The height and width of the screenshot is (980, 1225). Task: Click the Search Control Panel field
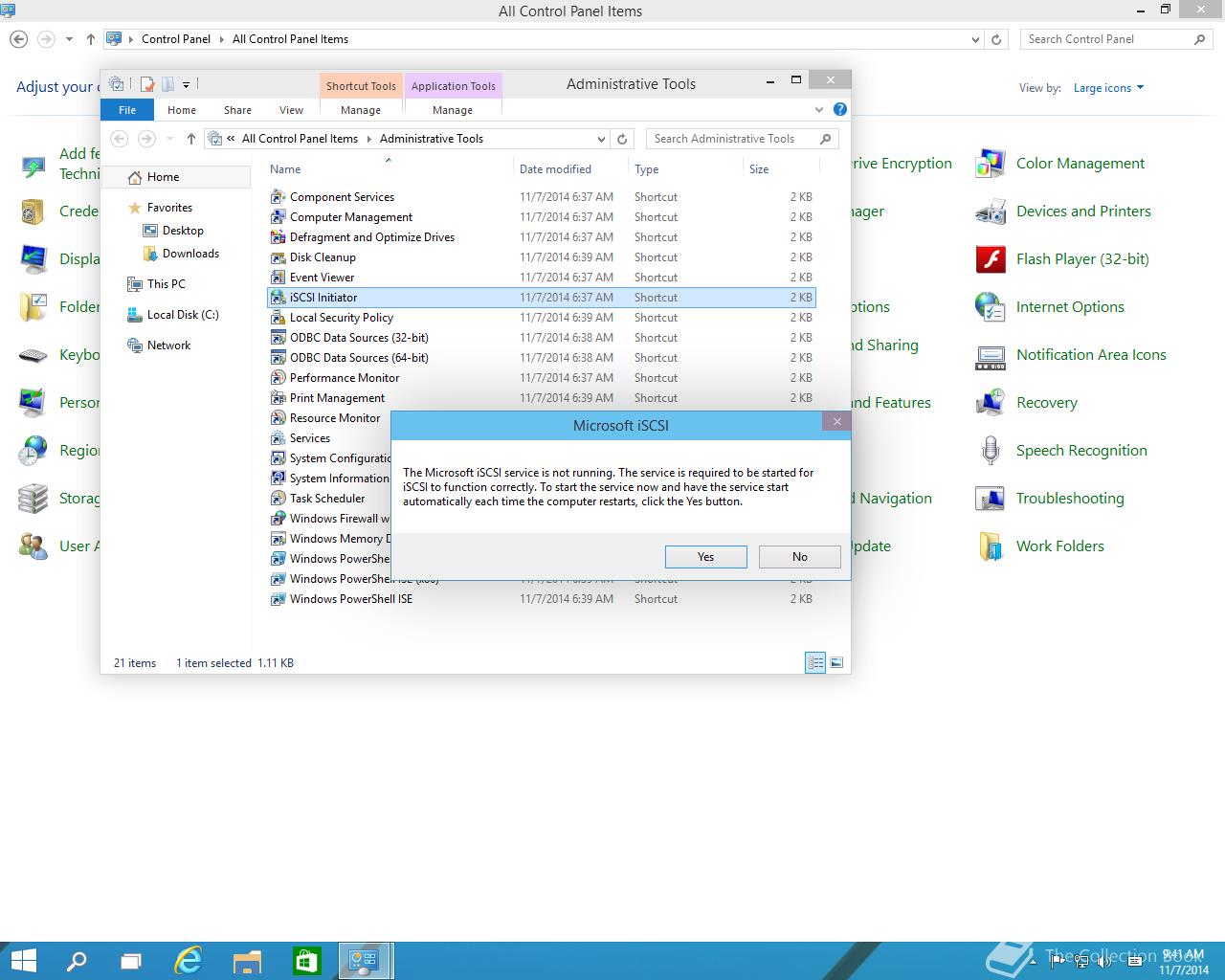[1116, 39]
